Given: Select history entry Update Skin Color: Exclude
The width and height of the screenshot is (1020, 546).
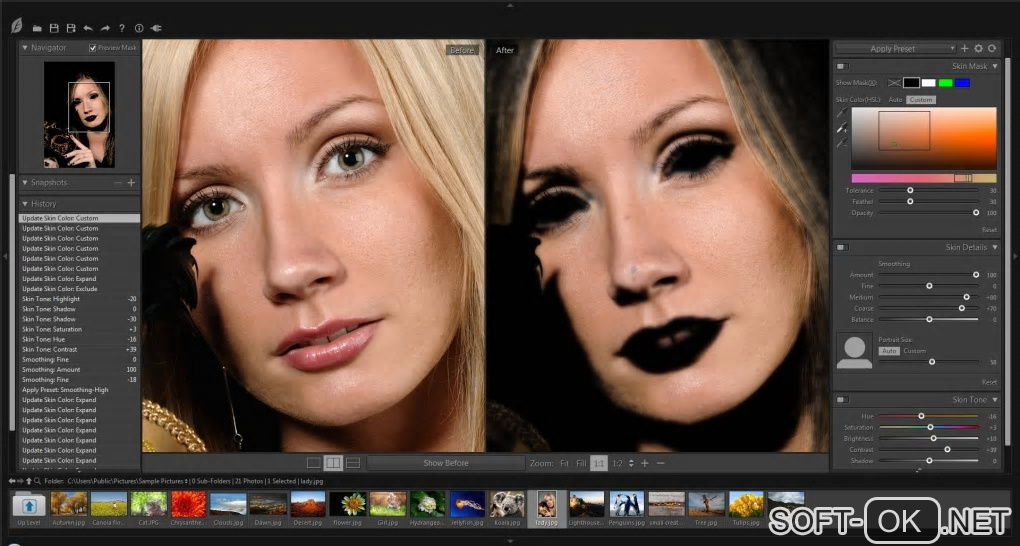Looking at the screenshot, I should pos(79,289).
